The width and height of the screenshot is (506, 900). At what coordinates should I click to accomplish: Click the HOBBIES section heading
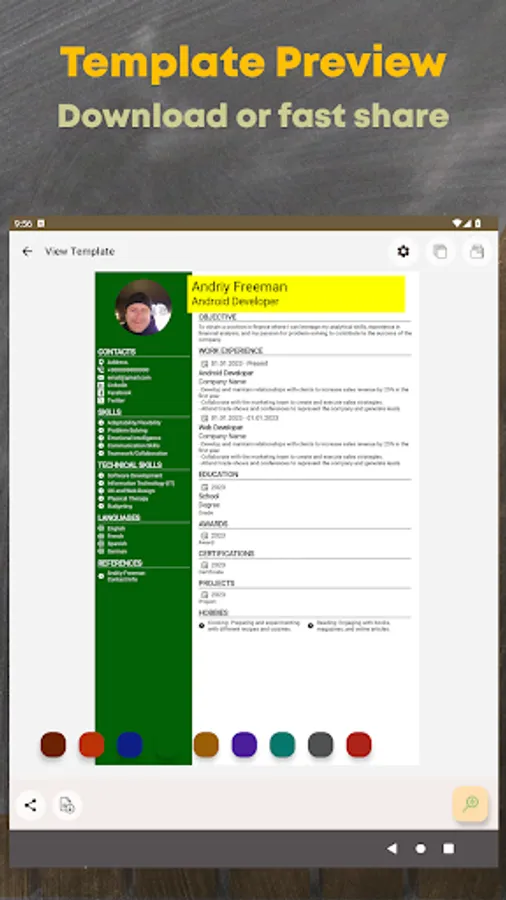(213, 613)
